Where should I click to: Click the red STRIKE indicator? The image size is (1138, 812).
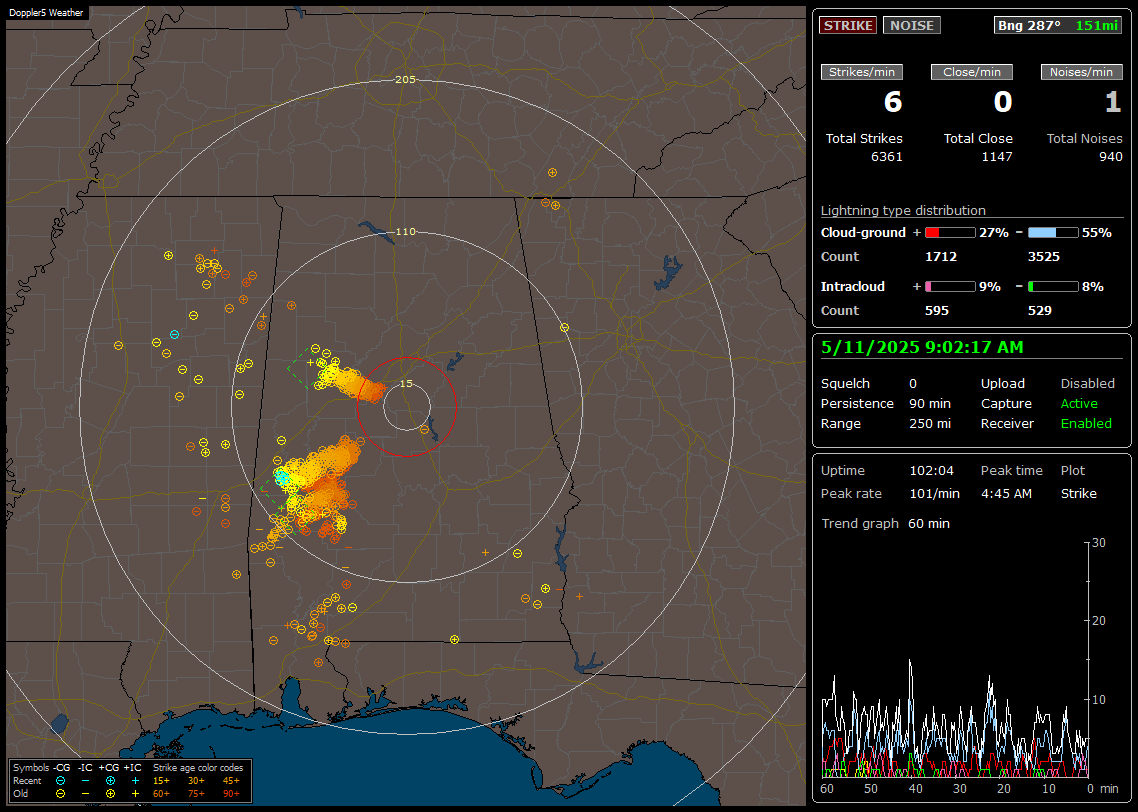tap(848, 25)
